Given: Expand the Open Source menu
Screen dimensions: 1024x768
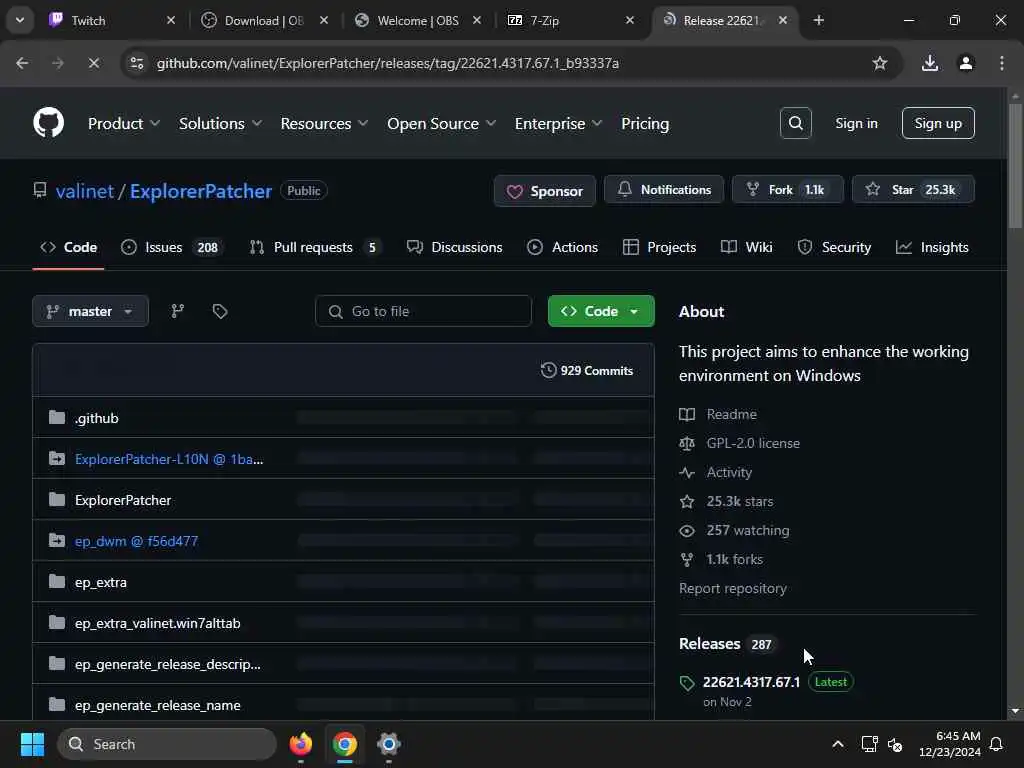Looking at the screenshot, I should point(441,123).
